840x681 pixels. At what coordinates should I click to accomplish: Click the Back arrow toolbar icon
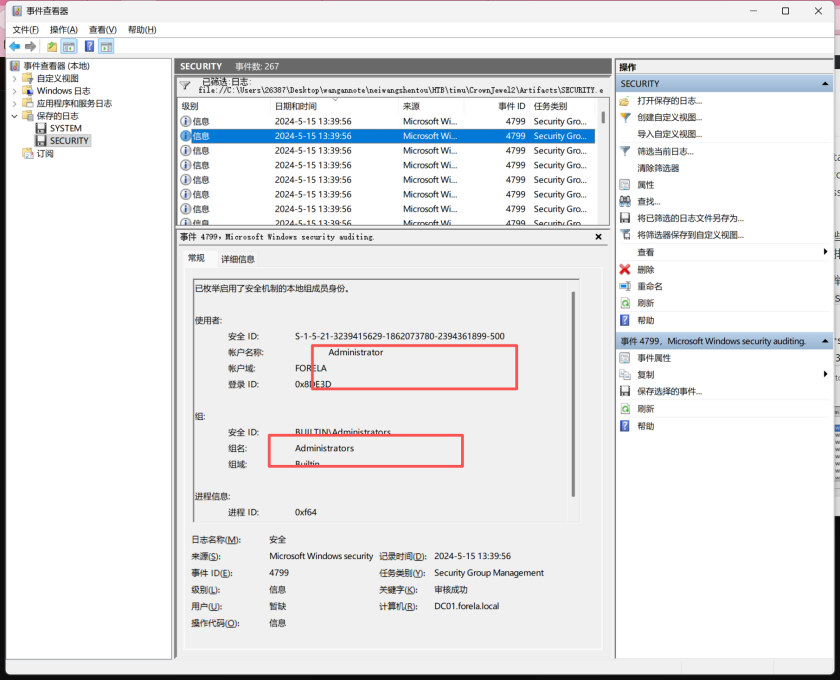pos(15,47)
